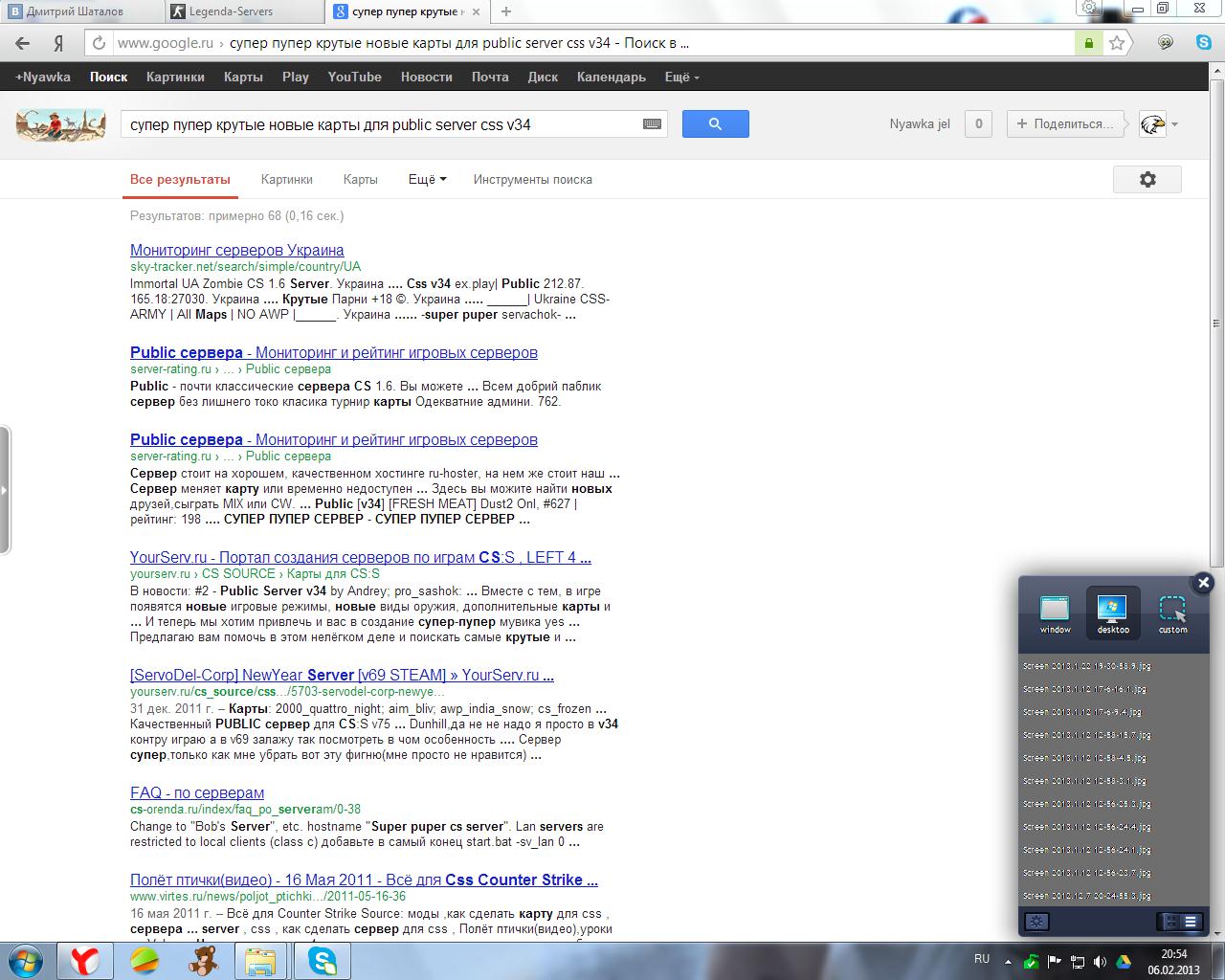Open 'YouTube' in Google black bar
This screenshot has height=980, width=1225.
tap(354, 78)
